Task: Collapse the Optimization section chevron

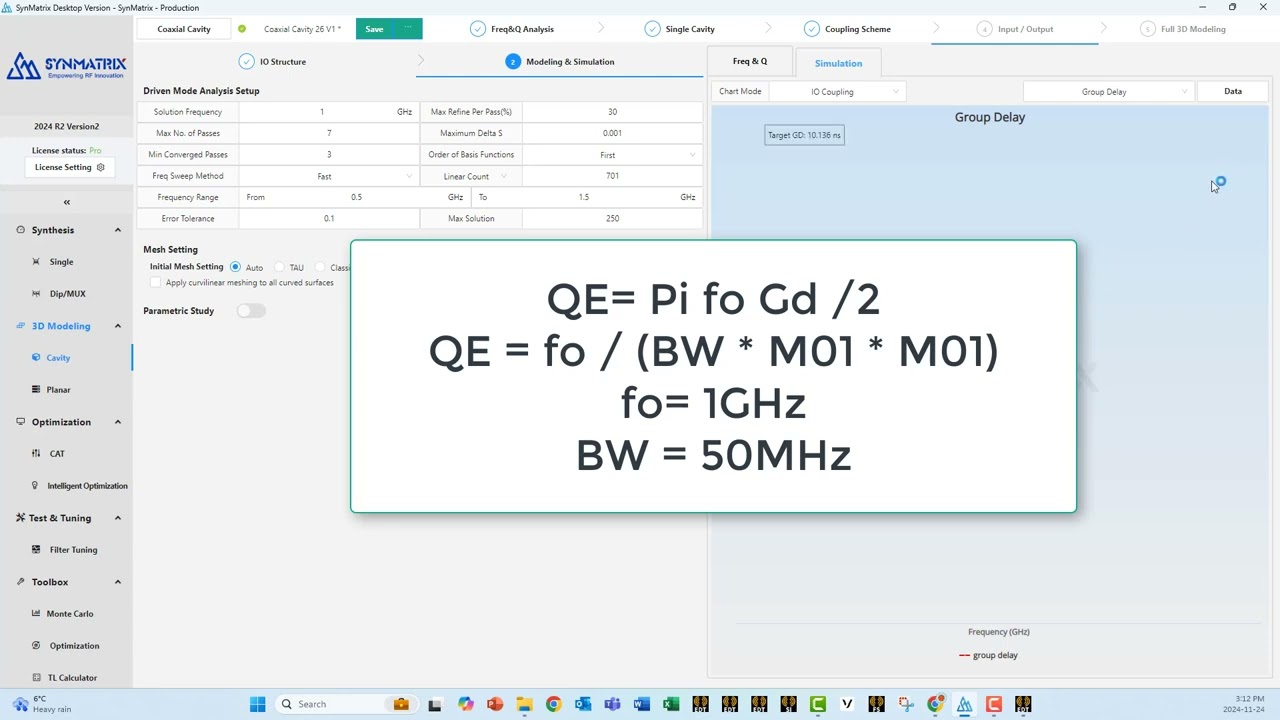Action: [117, 422]
